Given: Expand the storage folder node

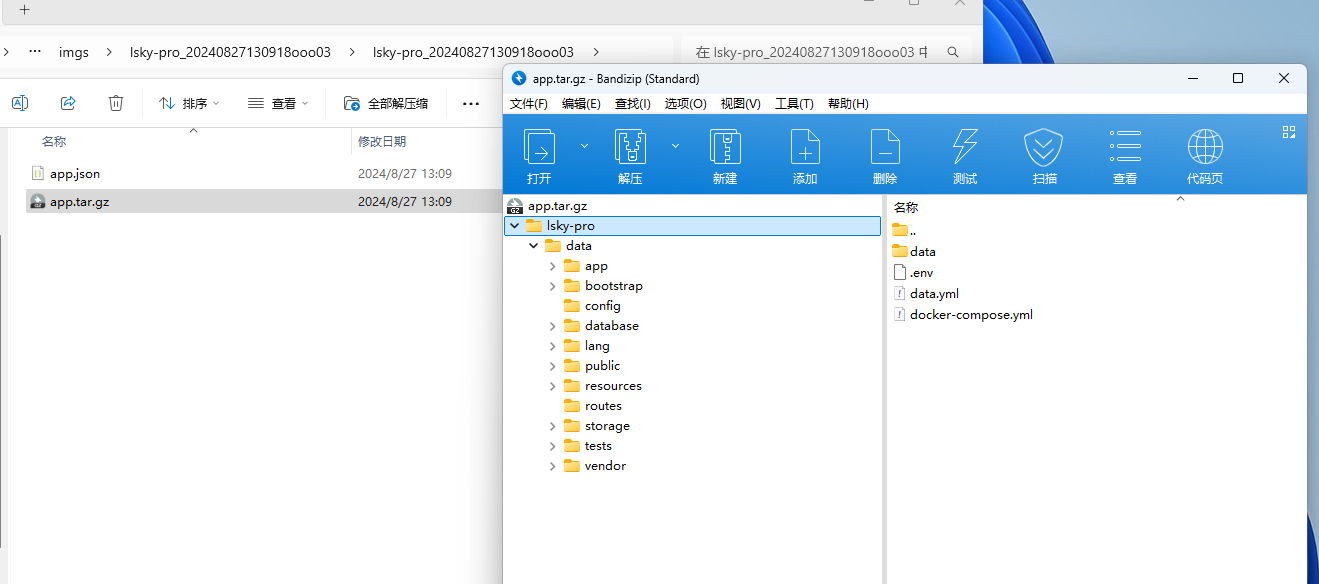Looking at the screenshot, I should [x=553, y=426].
